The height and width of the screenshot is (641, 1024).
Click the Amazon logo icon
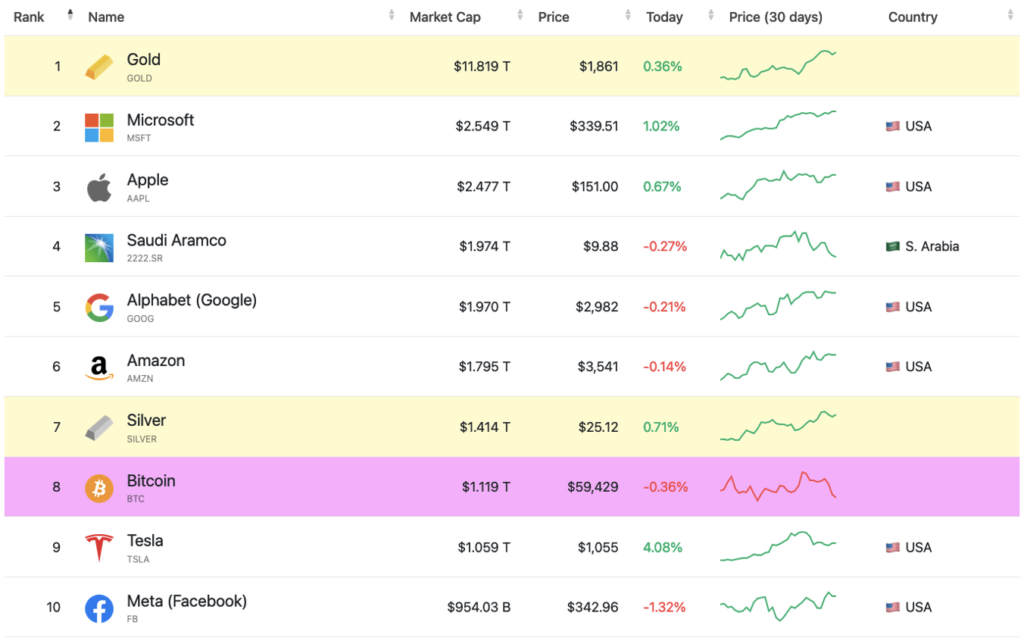(99, 368)
